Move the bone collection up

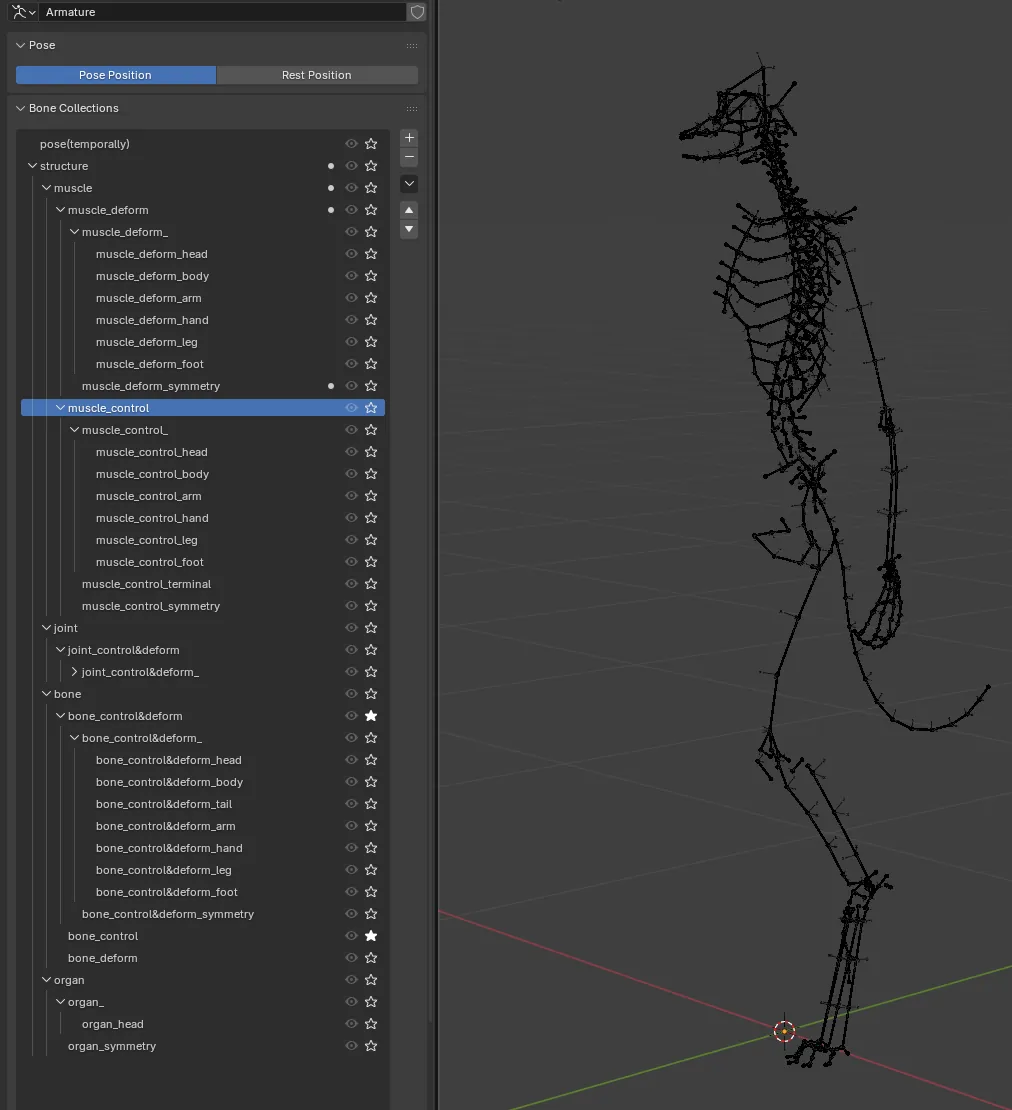click(x=409, y=210)
